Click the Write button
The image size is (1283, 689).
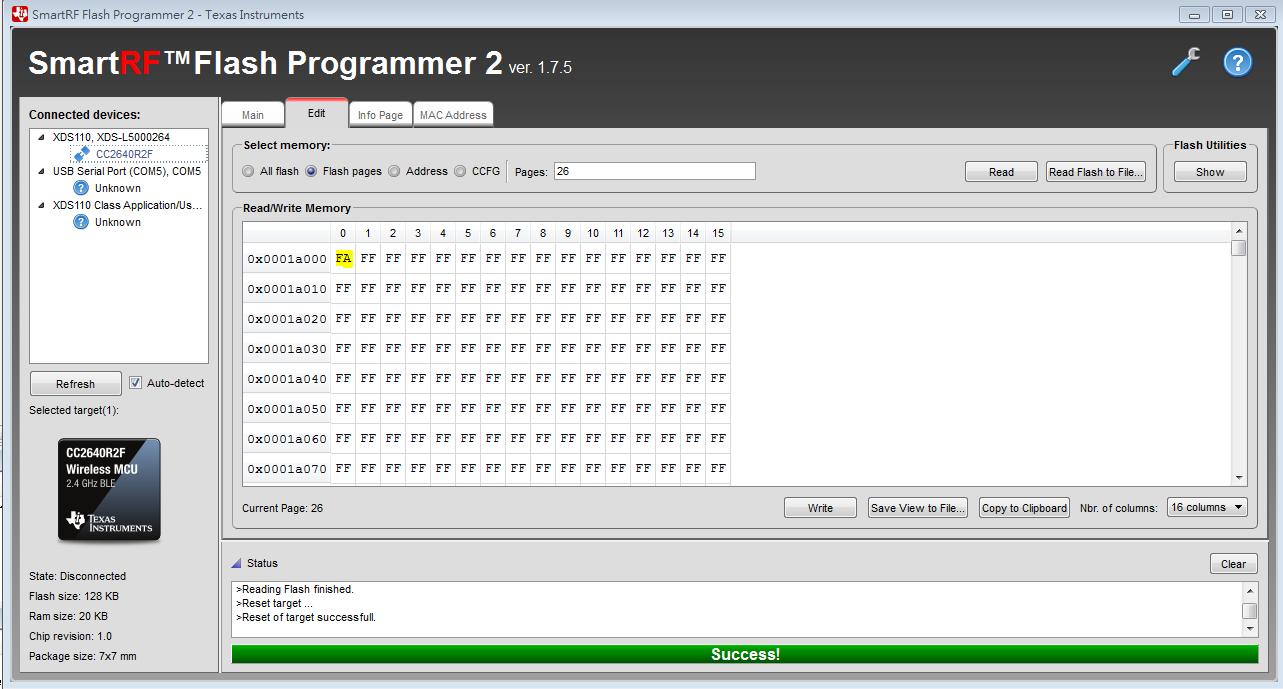click(820, 508)
